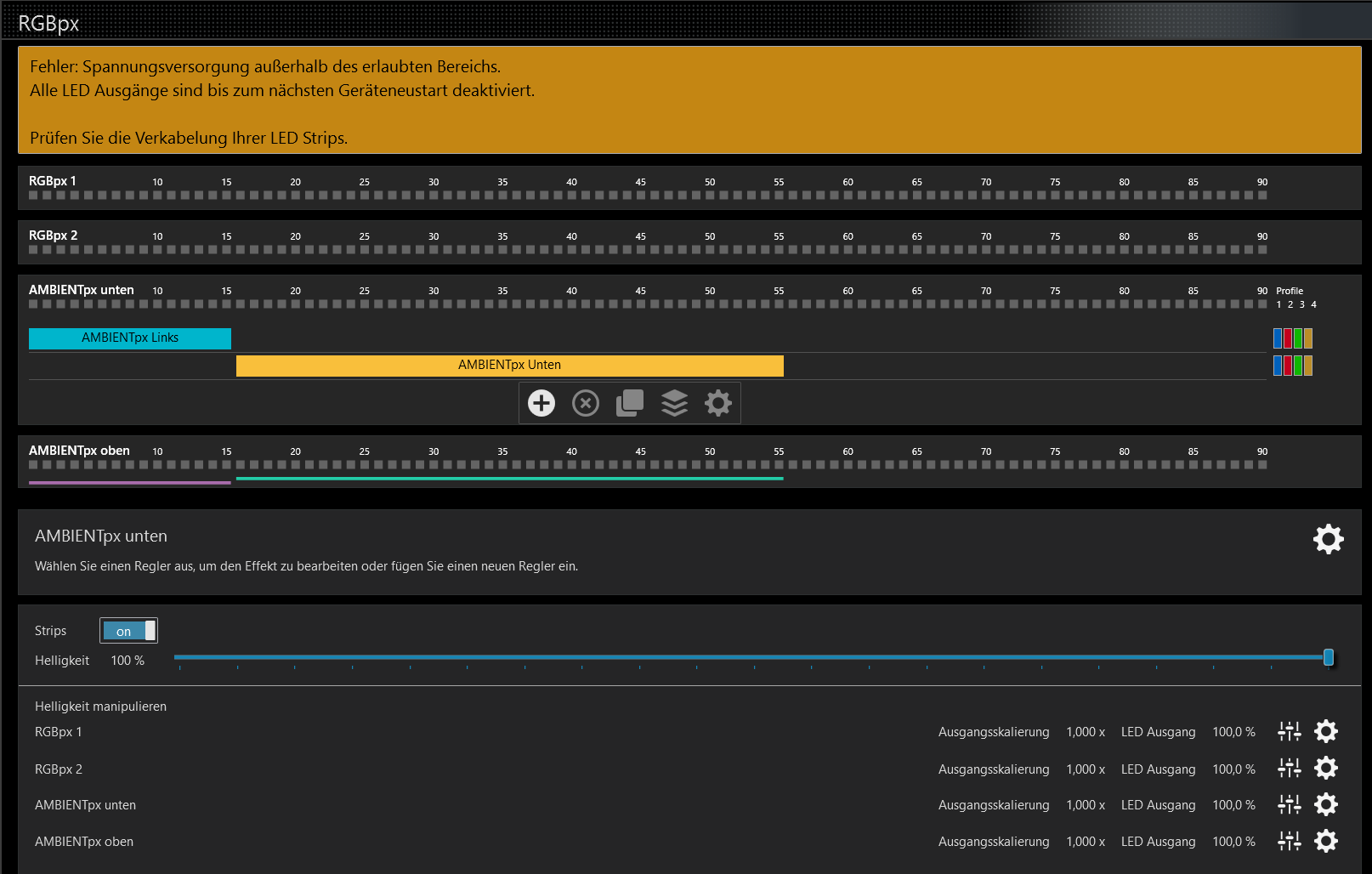1372x874 pixels.
Task: Click the Helligkeit slider handle
Action: [1328, 657]
